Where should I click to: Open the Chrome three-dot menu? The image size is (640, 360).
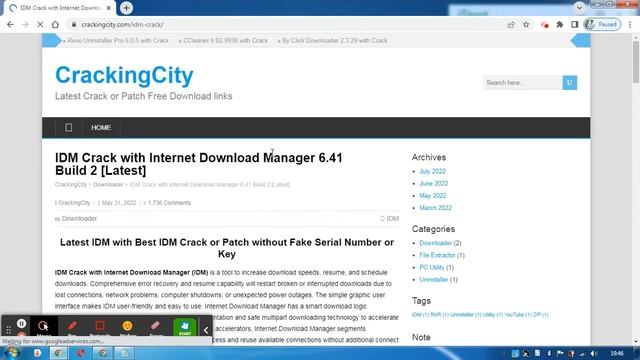pos(630,24)
